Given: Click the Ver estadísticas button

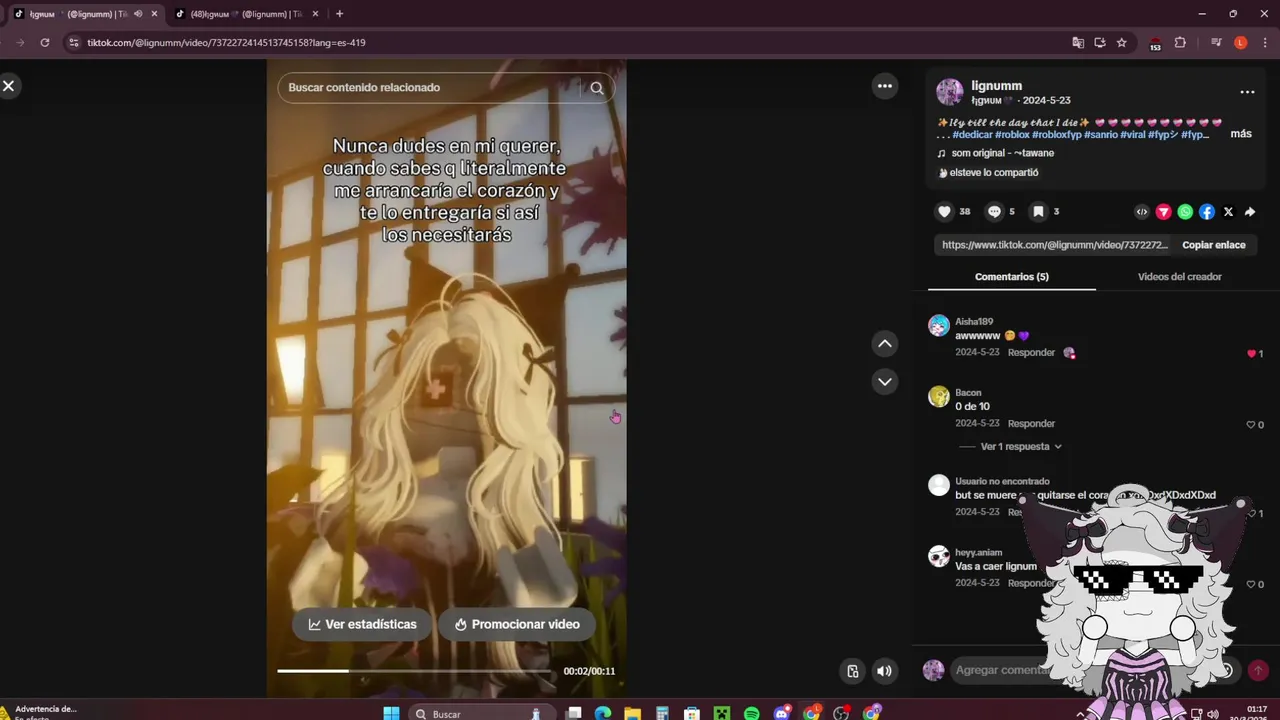Looking at the screenshot, I should [x=362, y=624].
